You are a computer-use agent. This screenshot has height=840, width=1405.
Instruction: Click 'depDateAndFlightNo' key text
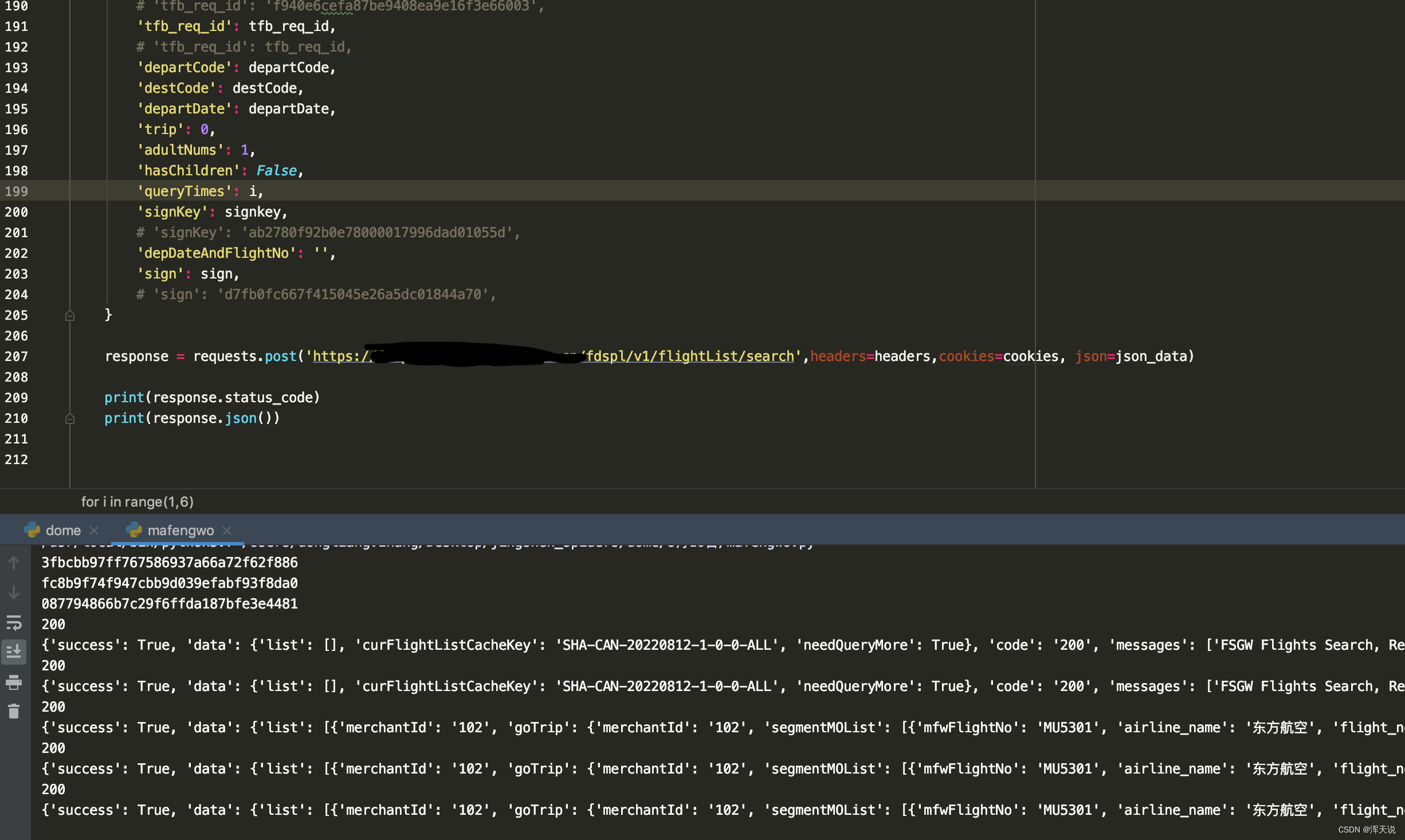(217, 253)
